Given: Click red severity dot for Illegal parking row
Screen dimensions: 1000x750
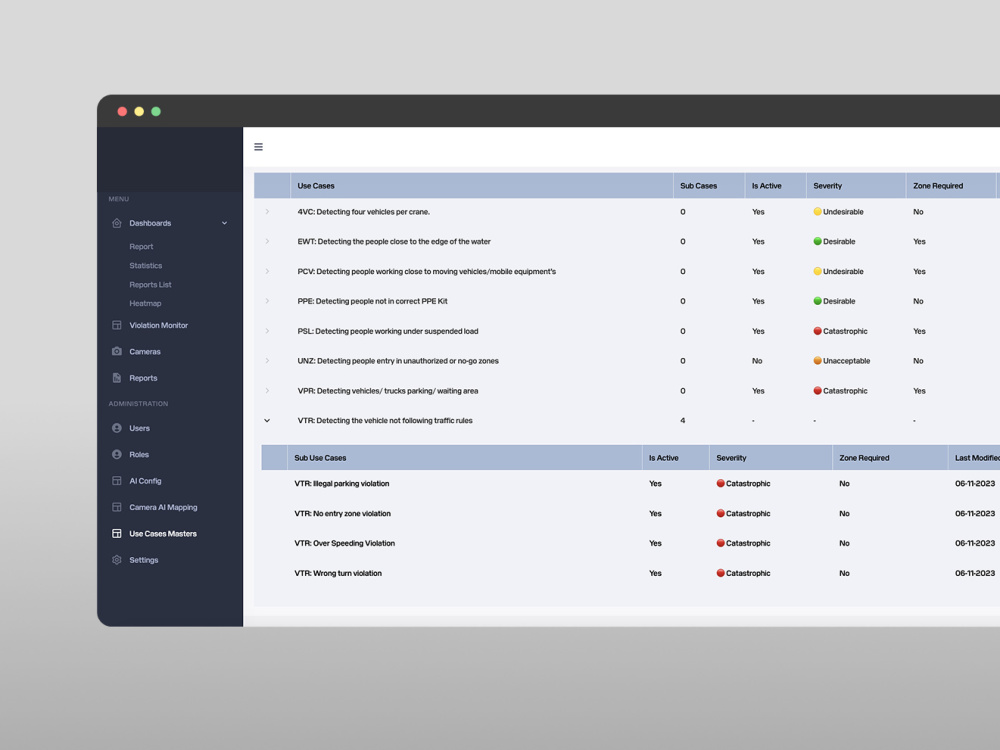Looking at the screenshot, I should click(x=720, y=483).
